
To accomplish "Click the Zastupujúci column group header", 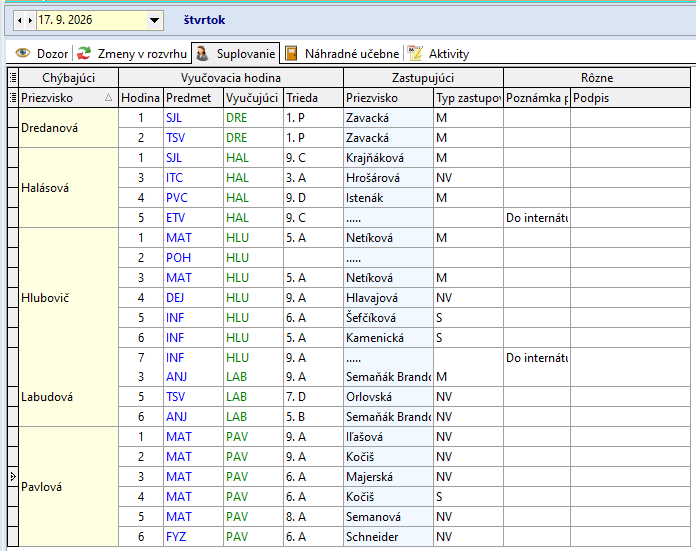I will pos(423,78).
